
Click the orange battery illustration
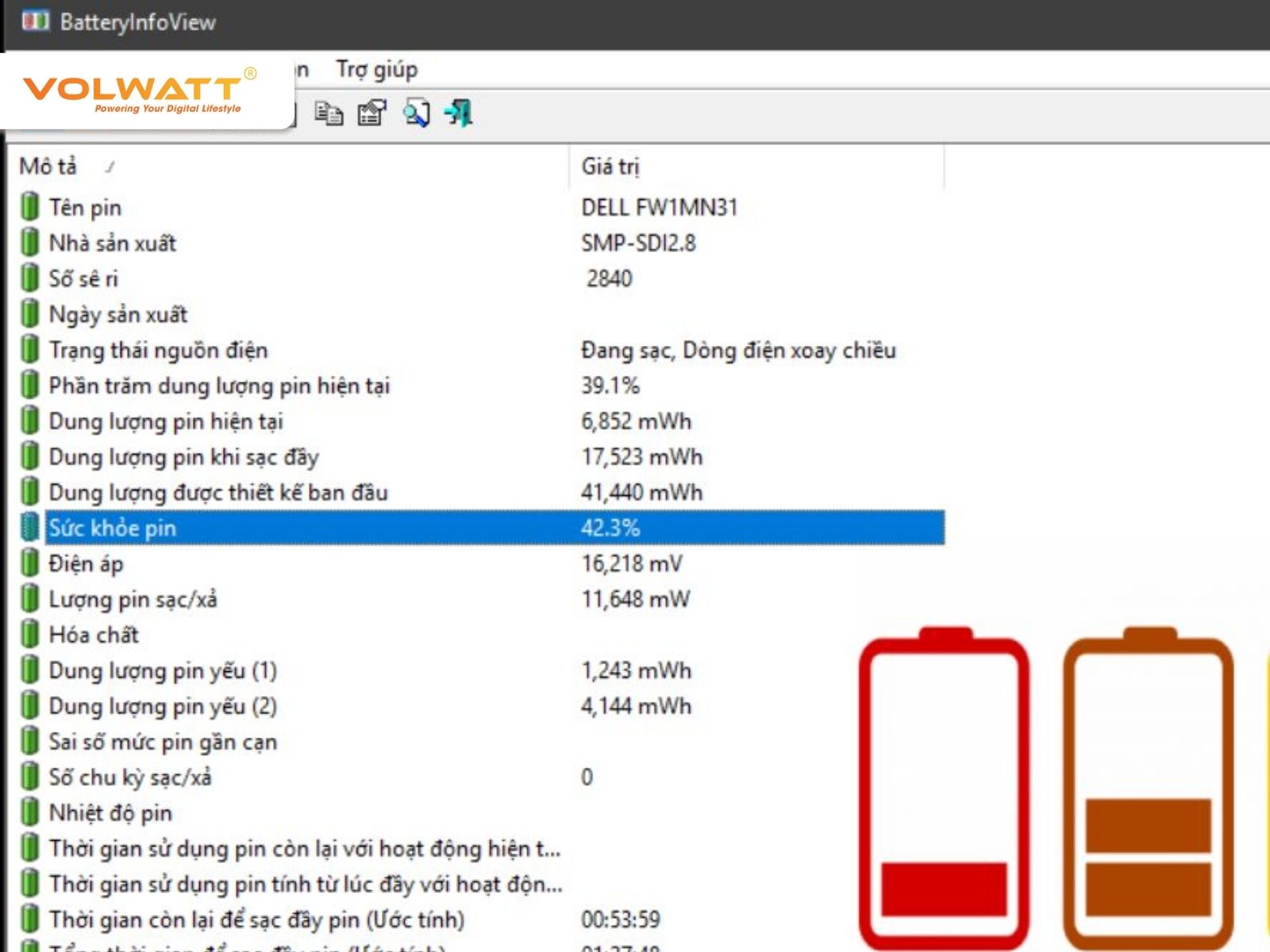coord(1151,785)
